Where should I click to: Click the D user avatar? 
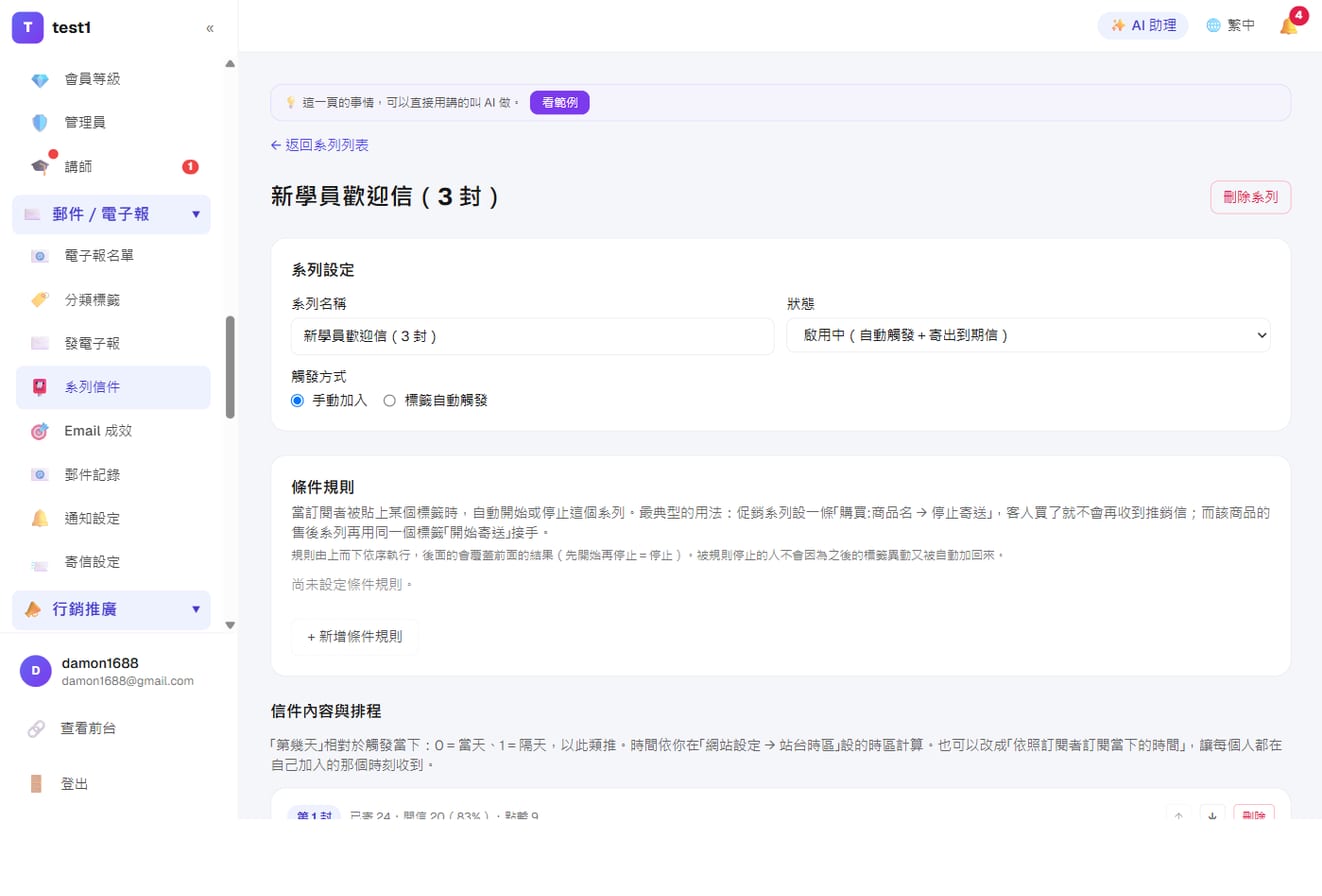coord(36,671)
